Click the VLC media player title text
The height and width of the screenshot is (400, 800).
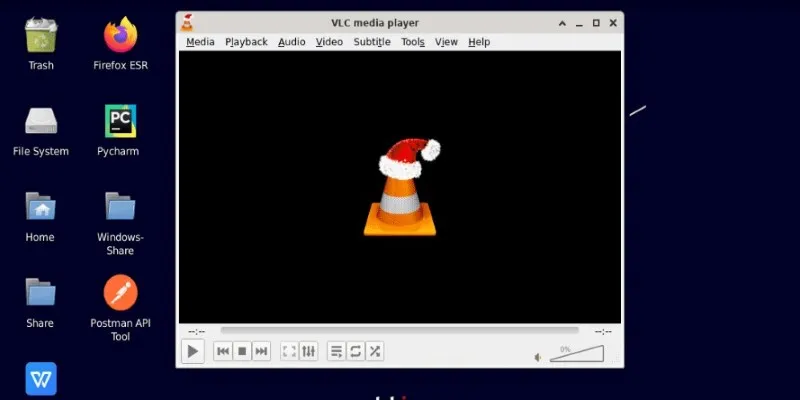[375, 23]
